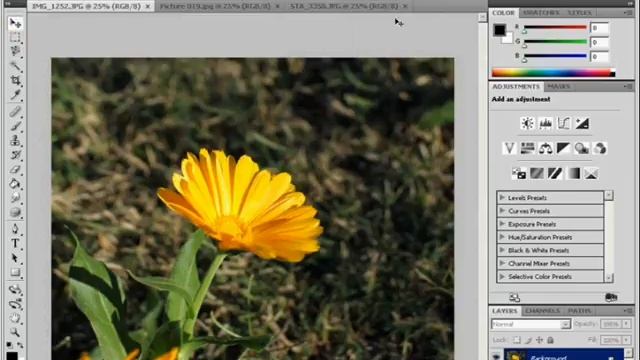The height and width of the screenshot is (360, 640).
Task: Add a Threshold adjustment layer
Action: [x=555, y=173]
